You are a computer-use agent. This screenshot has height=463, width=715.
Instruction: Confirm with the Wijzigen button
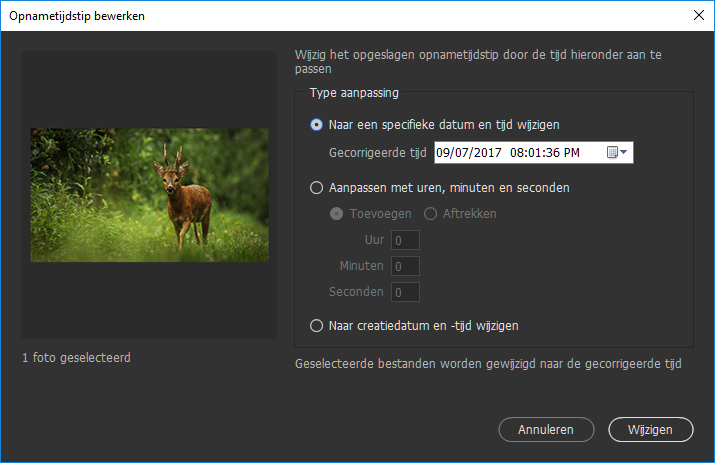point(650,429)
